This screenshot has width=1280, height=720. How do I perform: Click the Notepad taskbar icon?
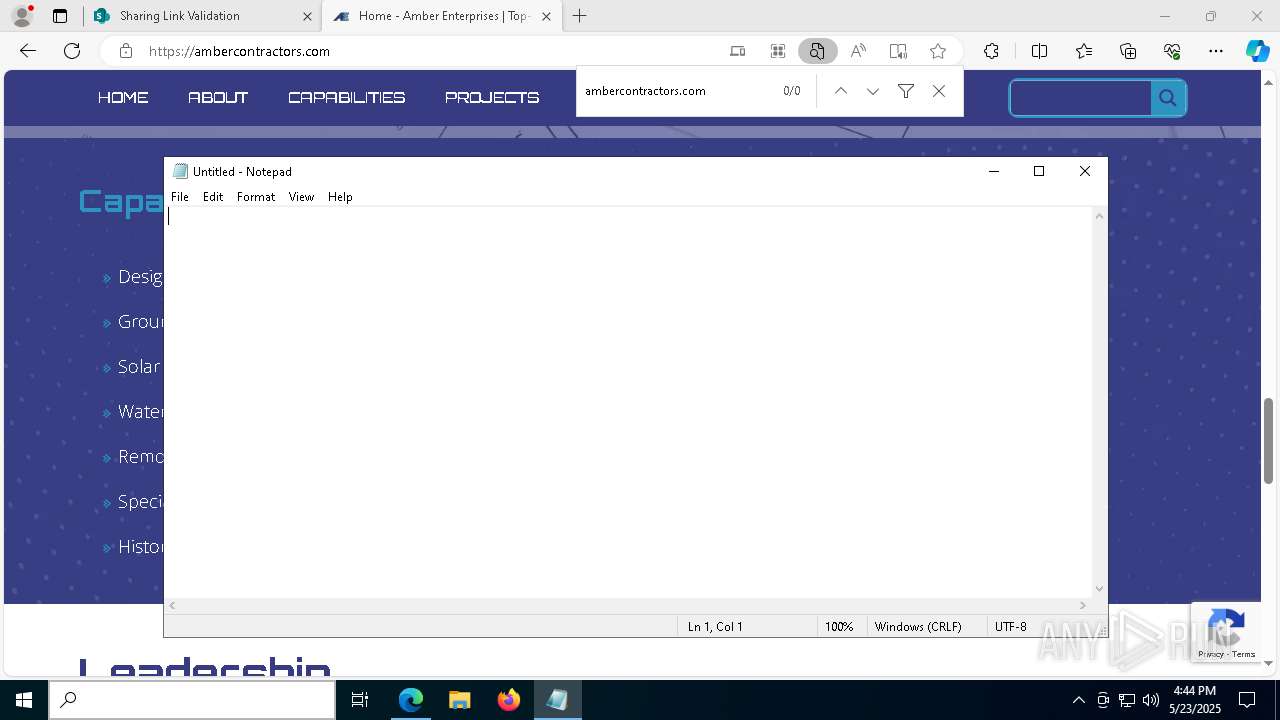[x=557, y=700]
